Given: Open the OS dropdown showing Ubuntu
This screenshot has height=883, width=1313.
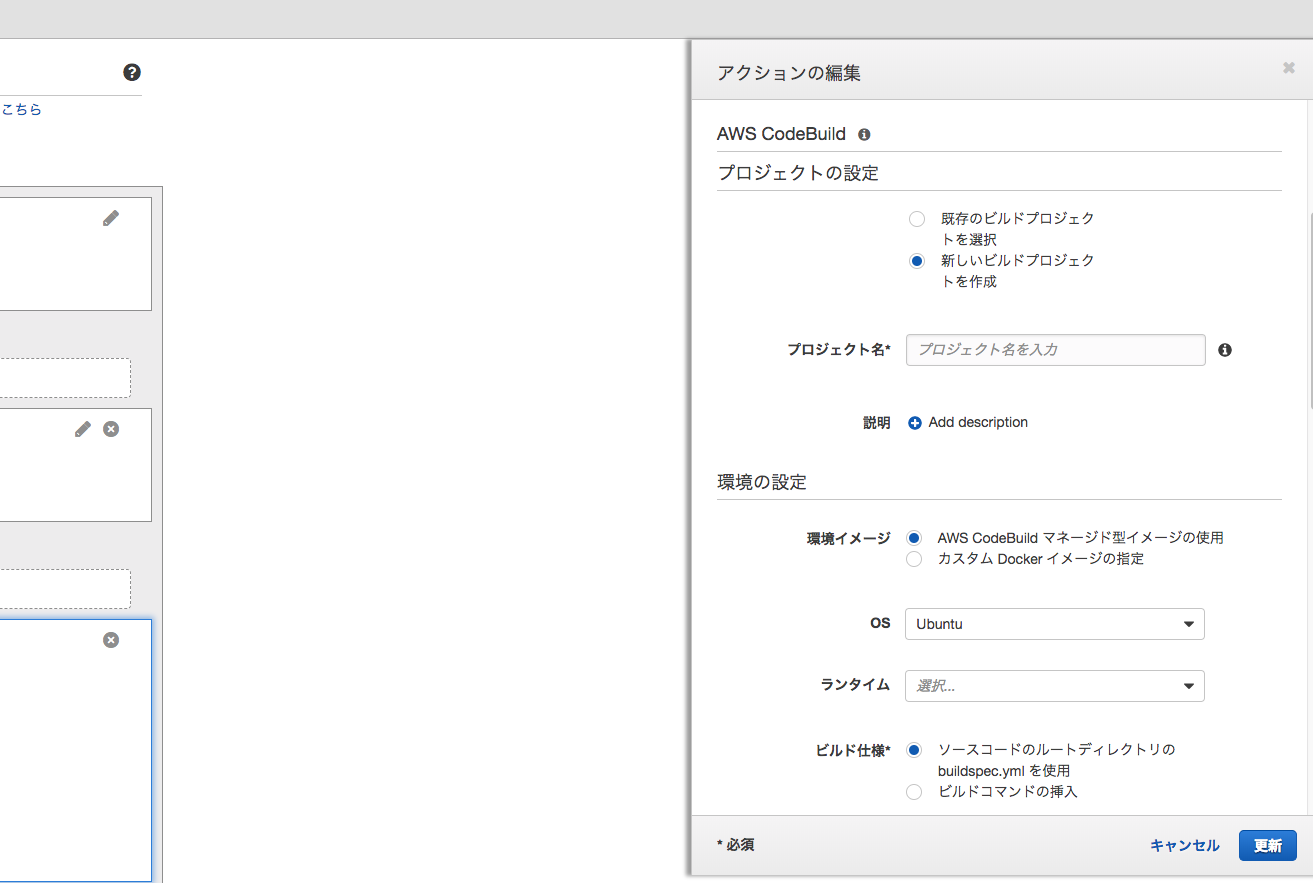Looking at the screenshot, I should tap(1054, 623).
